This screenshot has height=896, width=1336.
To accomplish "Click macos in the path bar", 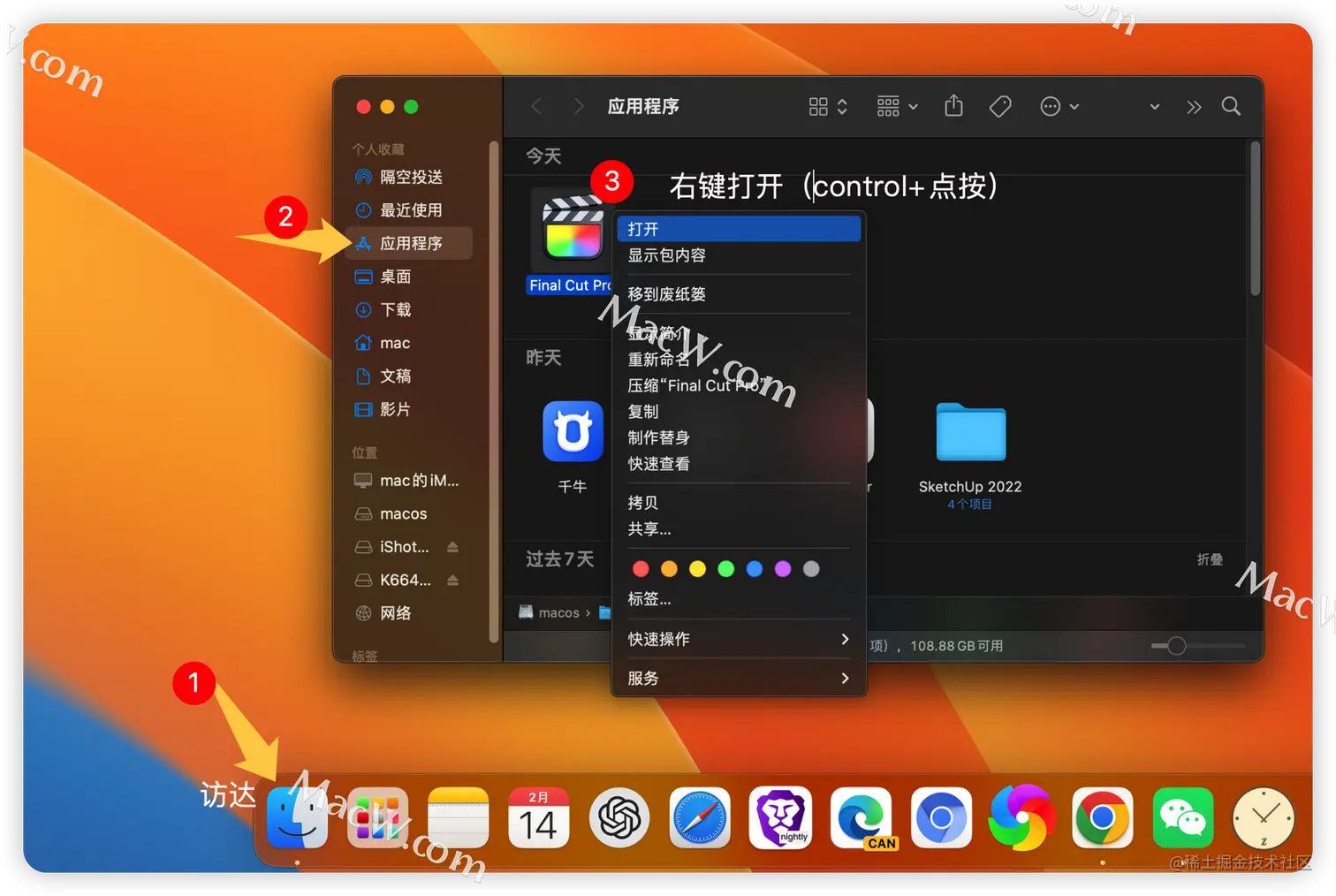I will pyautogui.click(x=550, y=612).
